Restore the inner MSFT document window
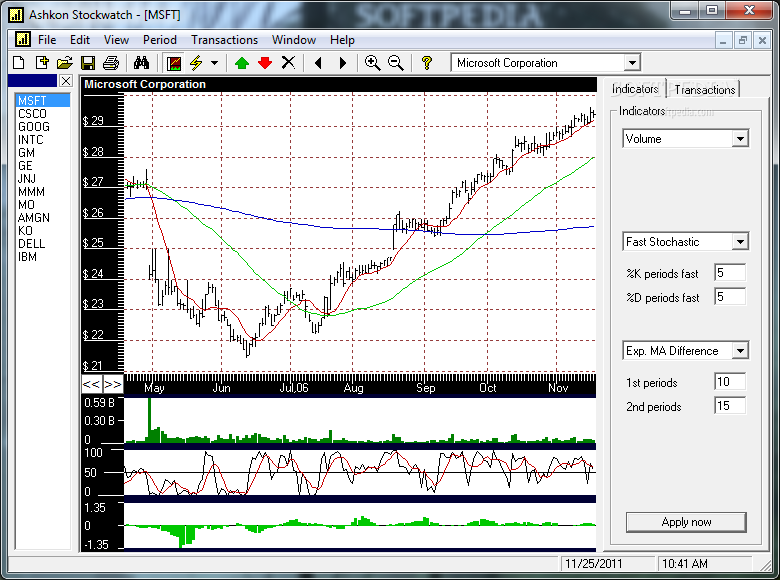780x580 pixels. pos(743,40)
